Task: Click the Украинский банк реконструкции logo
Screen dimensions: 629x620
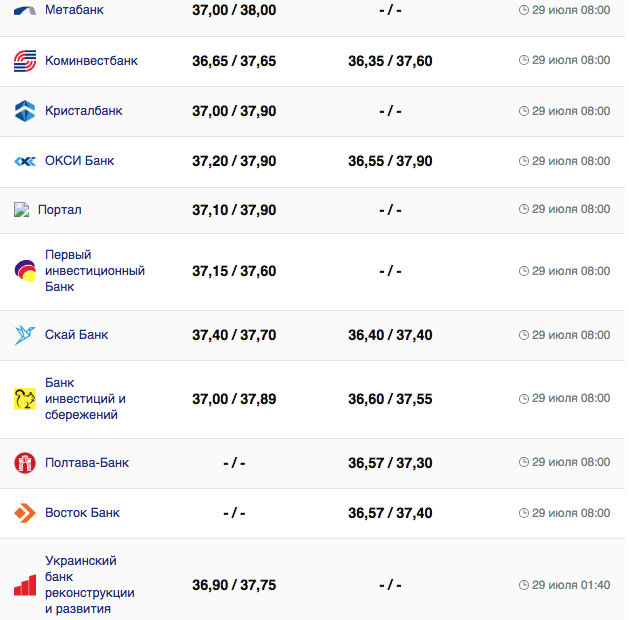Action: tap(25, 585)
